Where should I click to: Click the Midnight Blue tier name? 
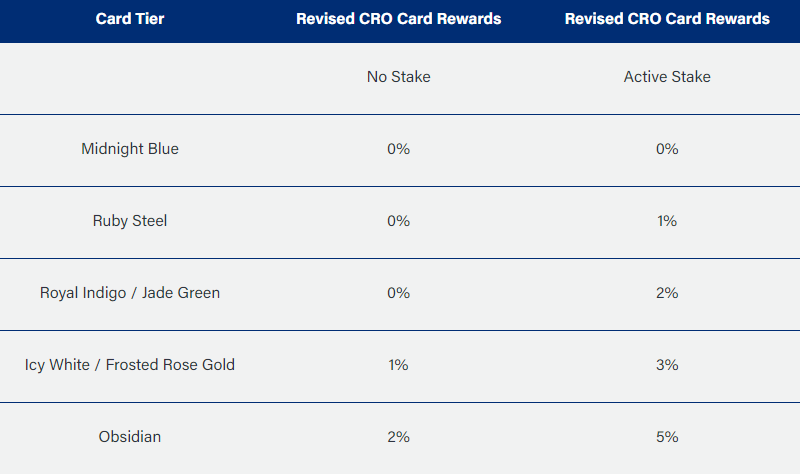[x=130, y=149]
